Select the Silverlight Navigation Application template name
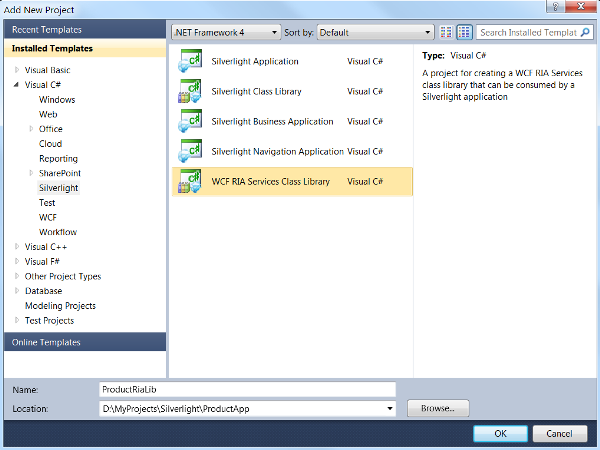The width and height of the screenshot is (600, 450). coord(277,152)
